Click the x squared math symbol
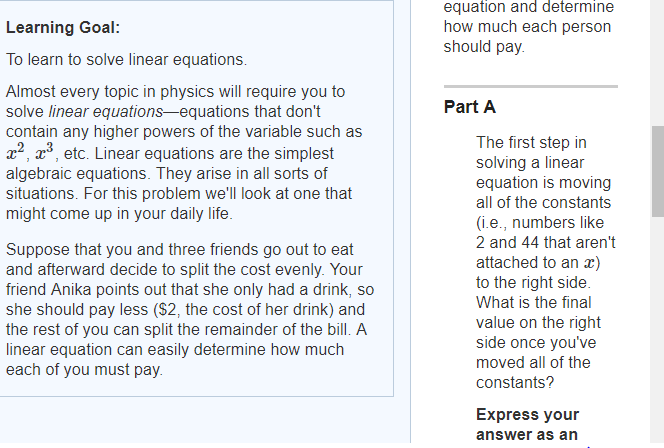Screen dimensions: 664x448 pos(15,152)
